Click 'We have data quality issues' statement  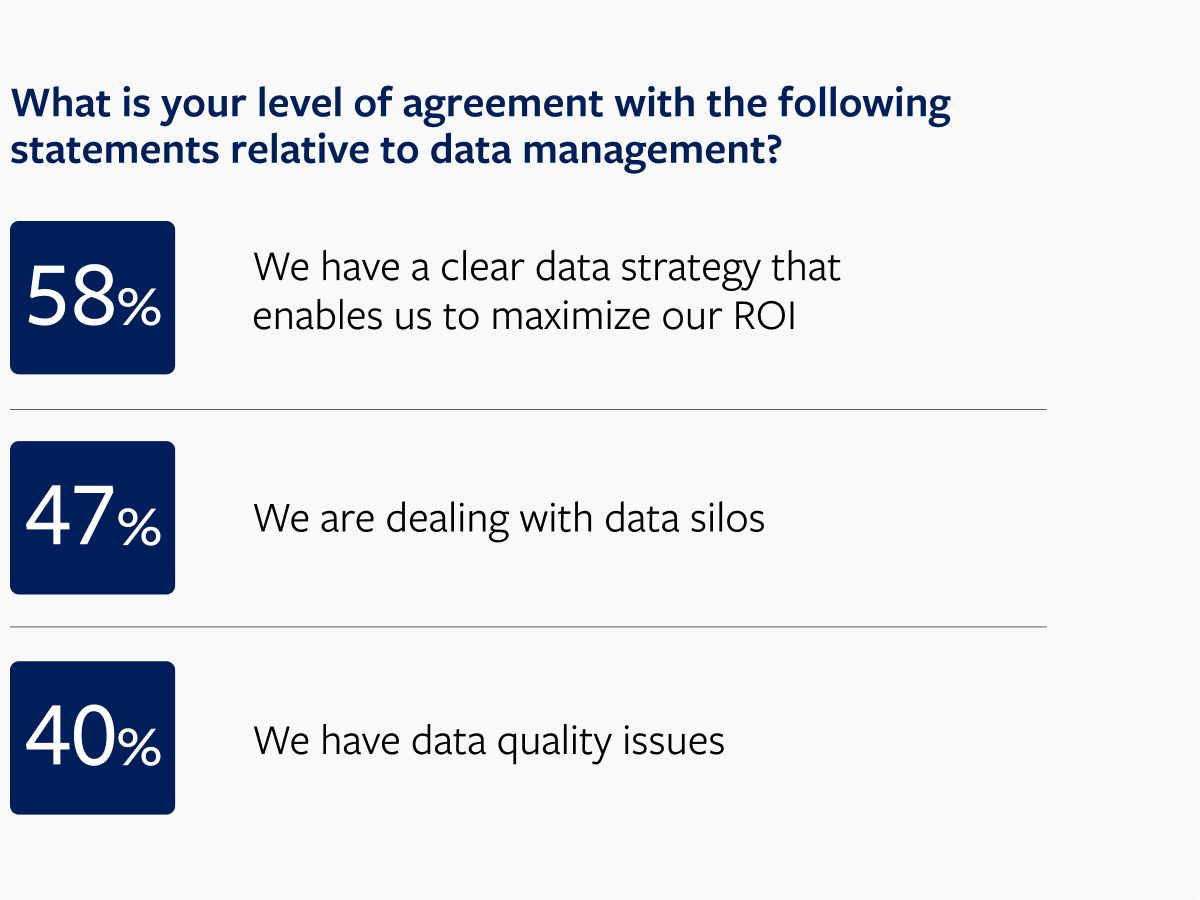point(489,741)
